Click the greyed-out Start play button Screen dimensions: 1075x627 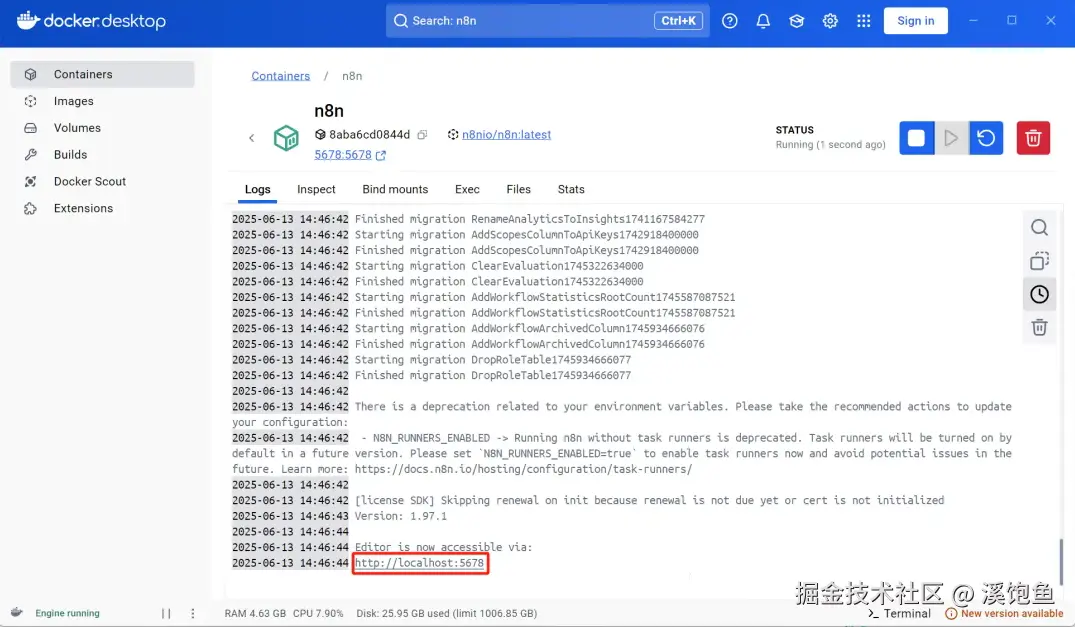tap(951, 138)
